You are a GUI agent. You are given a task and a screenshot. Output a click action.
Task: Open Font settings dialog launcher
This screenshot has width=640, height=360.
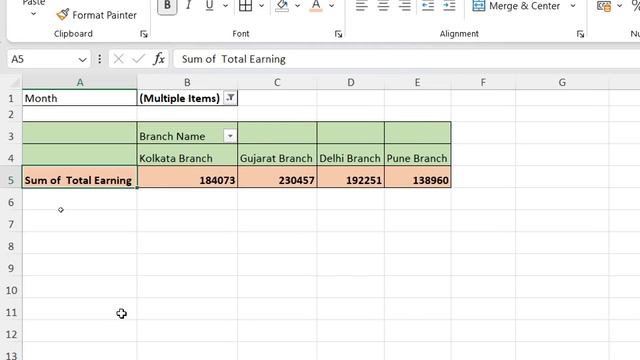pyautogui.click(x=338, y=34)
